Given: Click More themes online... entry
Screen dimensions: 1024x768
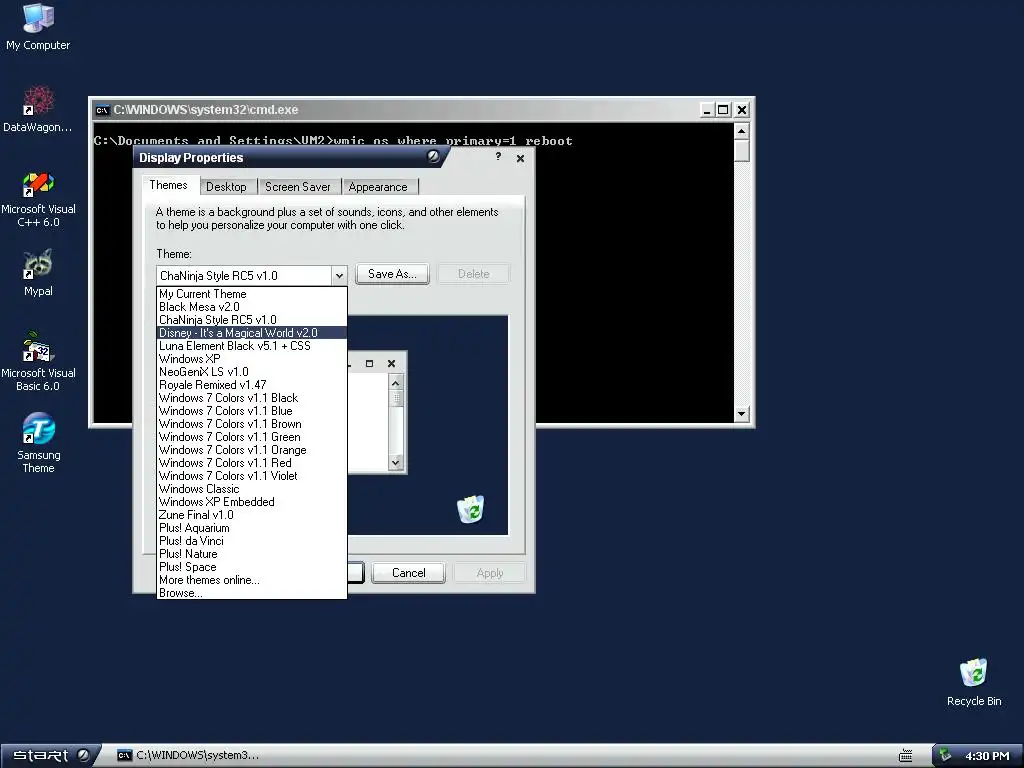Looking at the screenshot, I should [x=251, y=581].
